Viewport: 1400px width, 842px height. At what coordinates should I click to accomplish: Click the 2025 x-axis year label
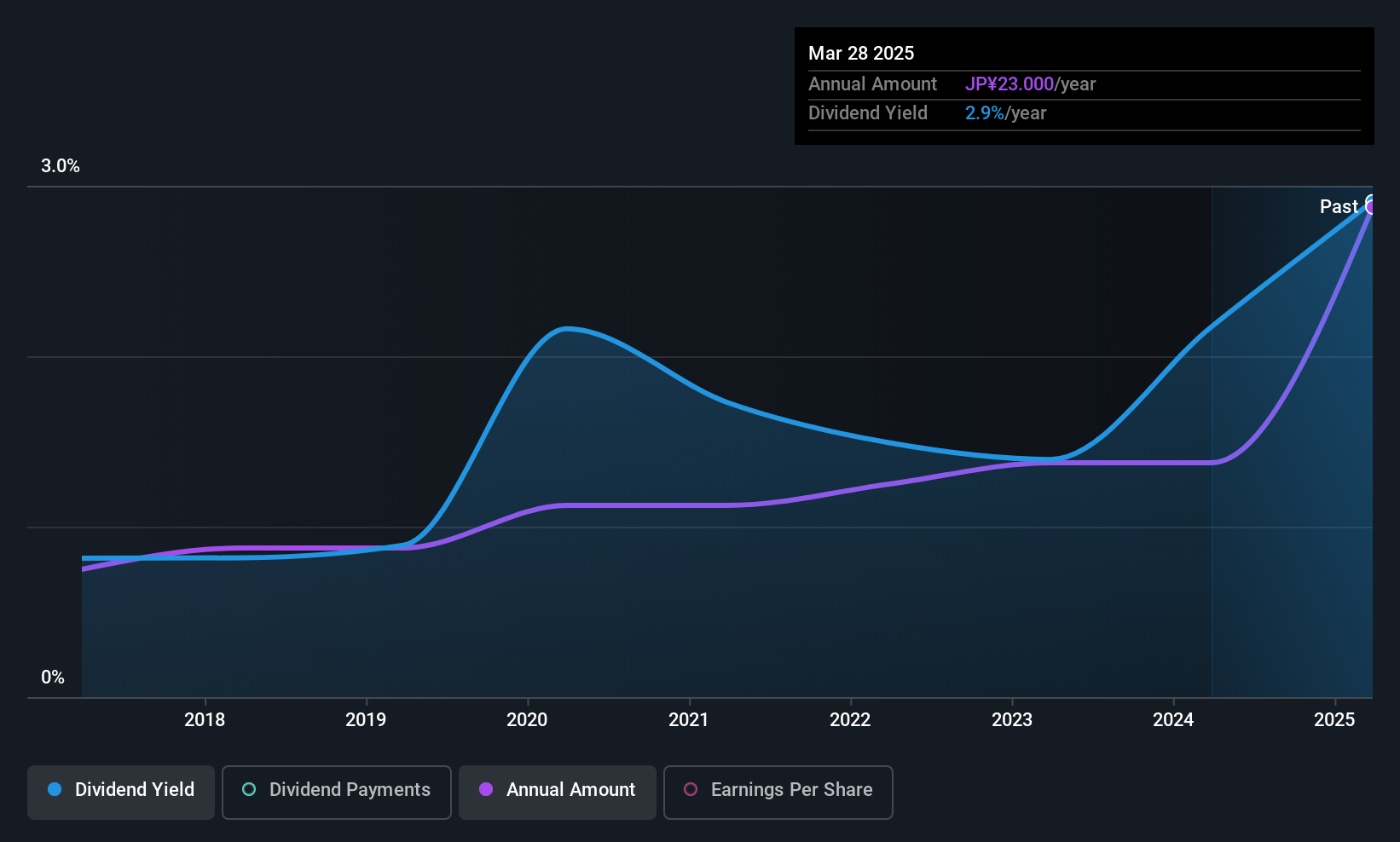1334,720
